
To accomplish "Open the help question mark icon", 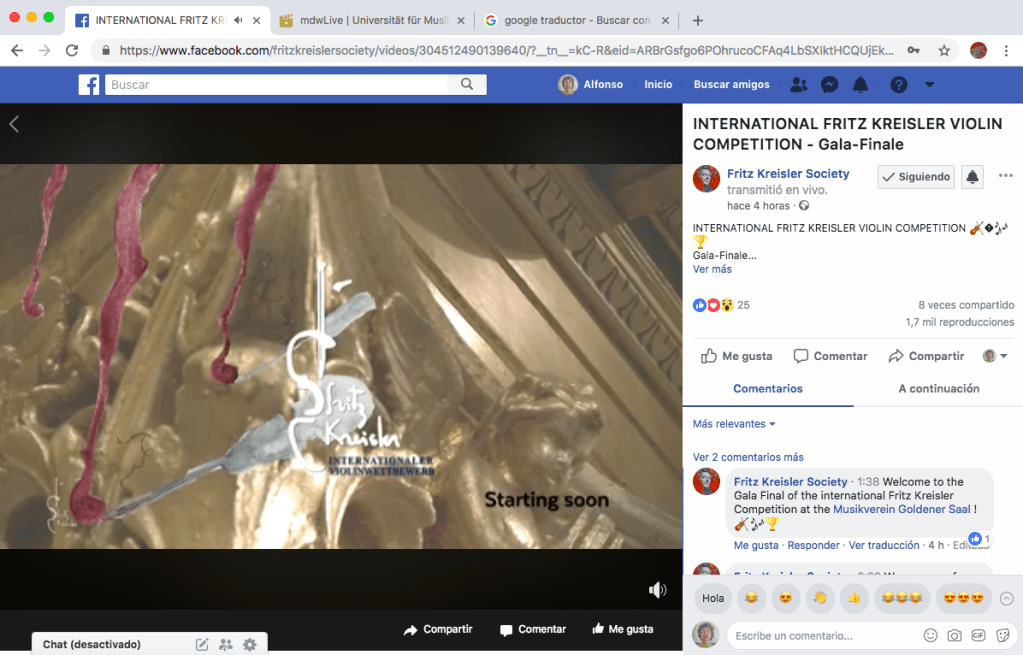I will click(x=899, y=85).
